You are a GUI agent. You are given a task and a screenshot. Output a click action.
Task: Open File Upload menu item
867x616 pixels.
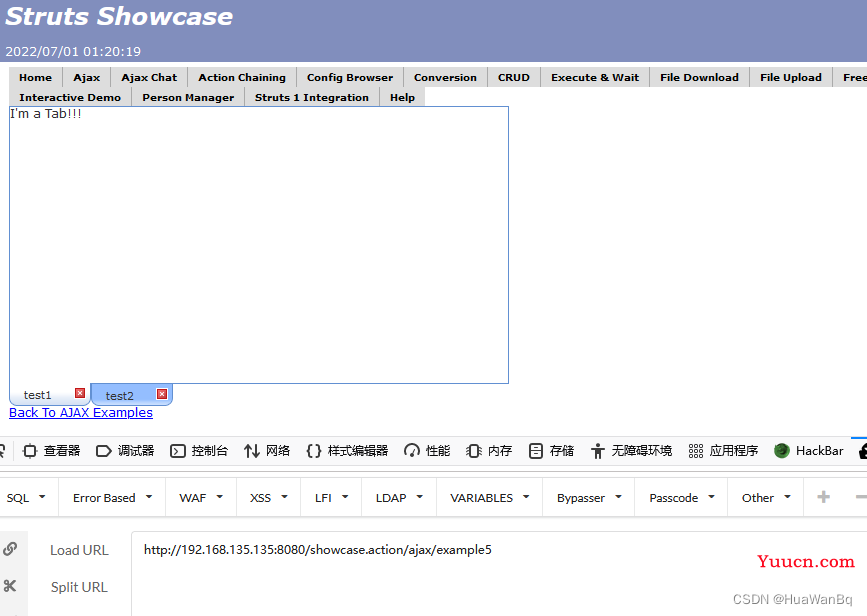coord(791,77)
